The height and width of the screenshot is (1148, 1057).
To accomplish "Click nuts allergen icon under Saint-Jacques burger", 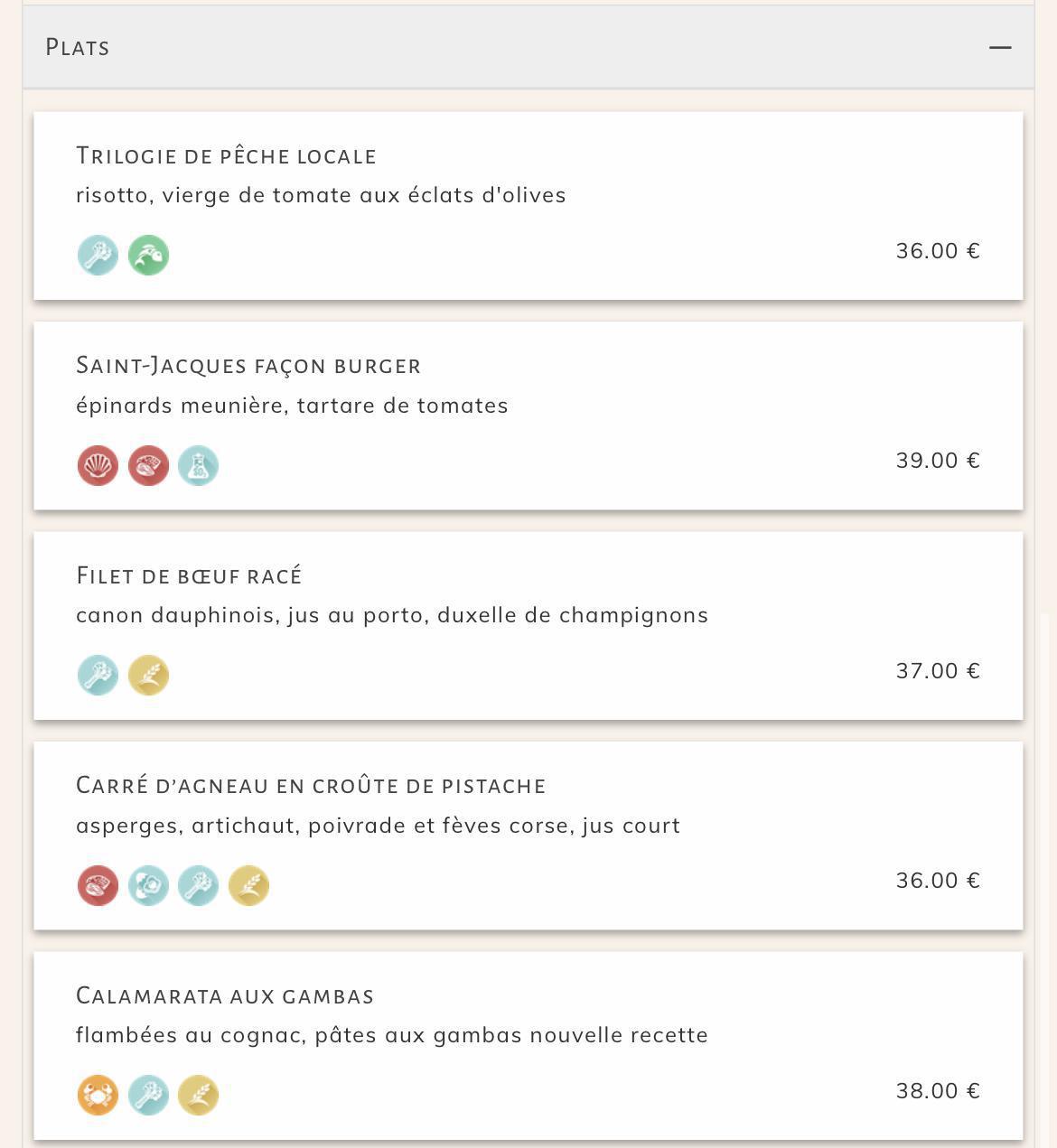I will [x=148, y=465].
